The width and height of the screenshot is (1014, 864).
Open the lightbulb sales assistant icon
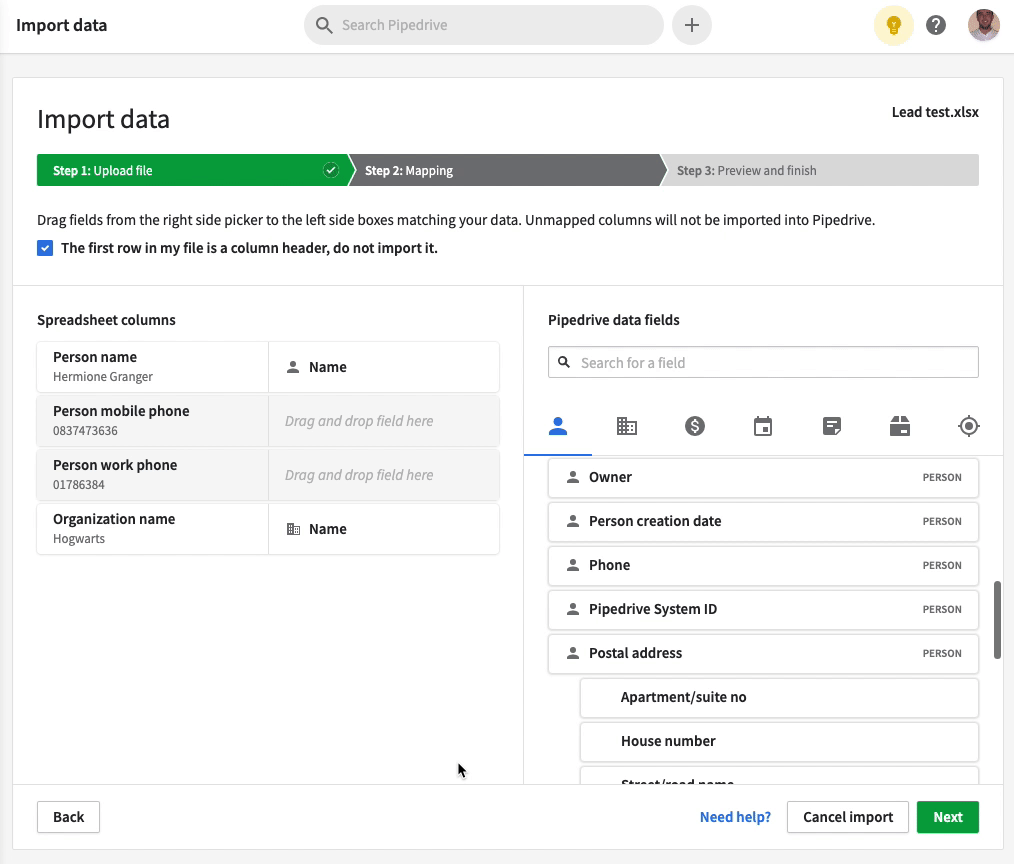893,25
